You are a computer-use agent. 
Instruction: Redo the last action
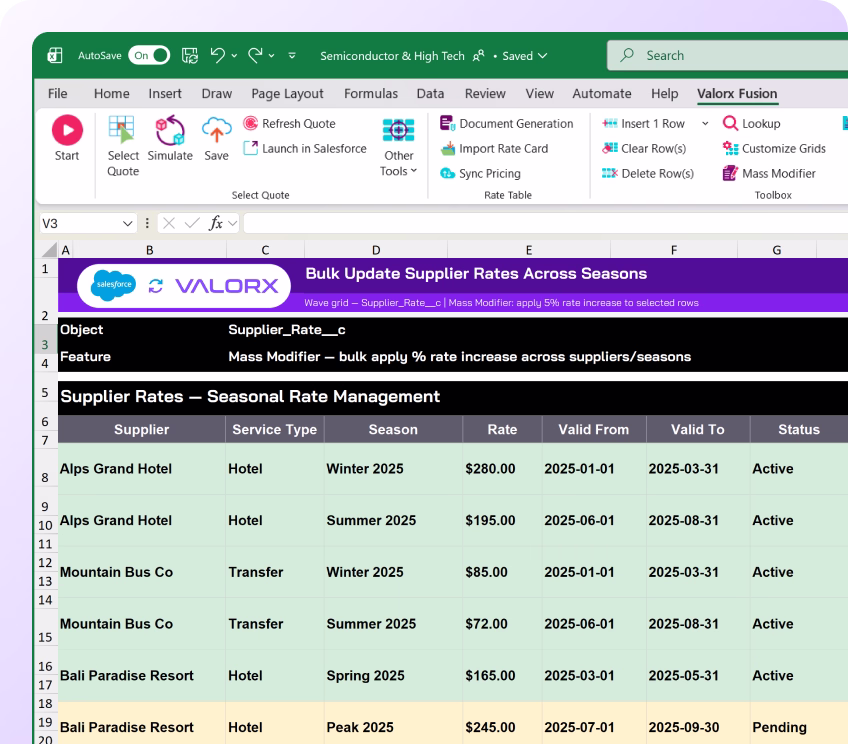point(255,55)
